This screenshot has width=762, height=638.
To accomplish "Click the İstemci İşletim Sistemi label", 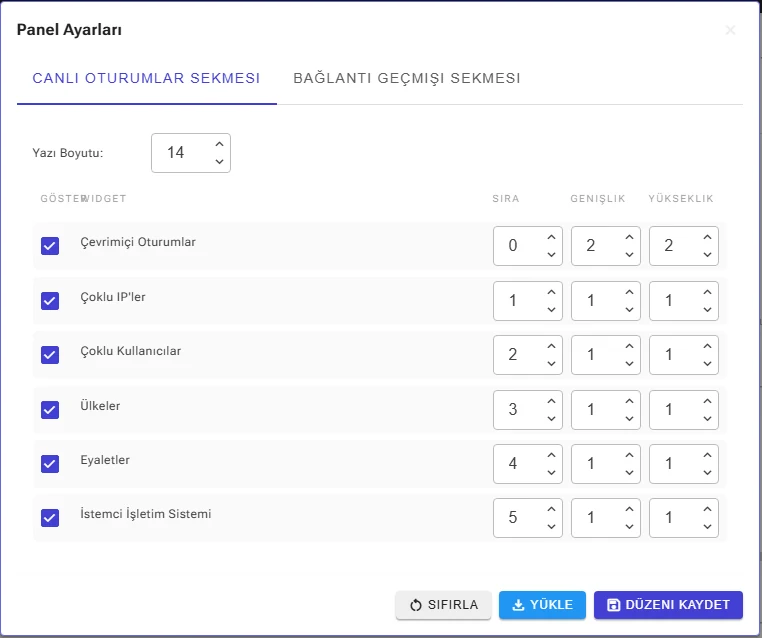I will point(146,514).
